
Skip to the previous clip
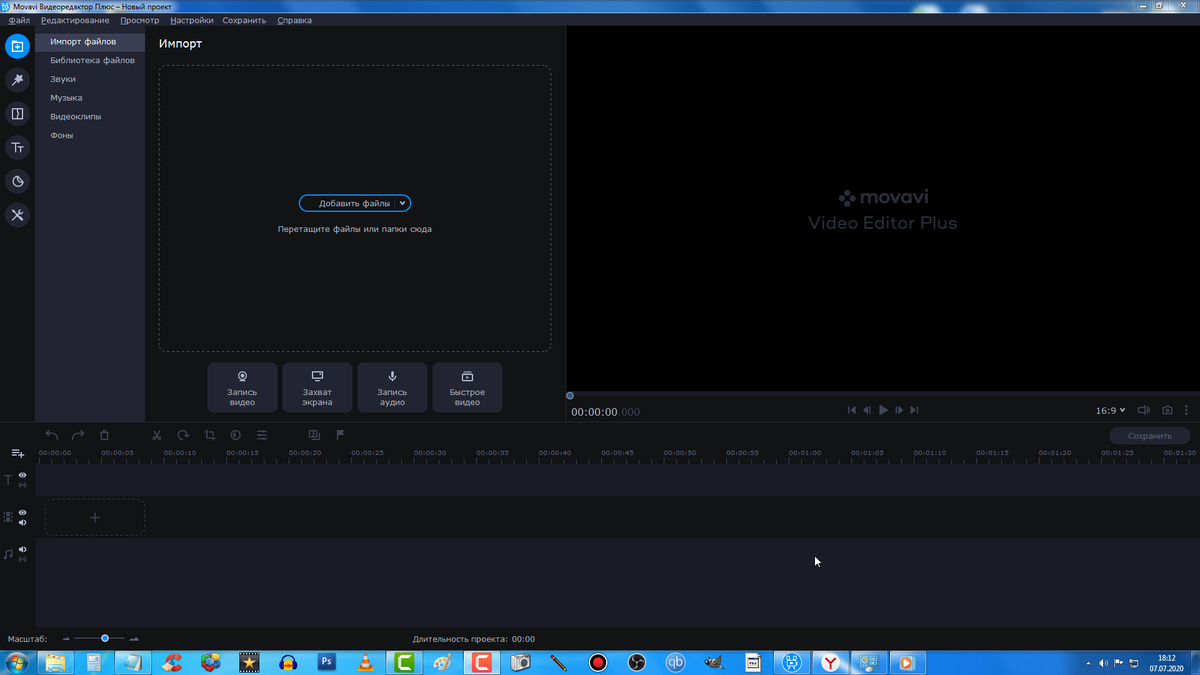click(852, 410)
